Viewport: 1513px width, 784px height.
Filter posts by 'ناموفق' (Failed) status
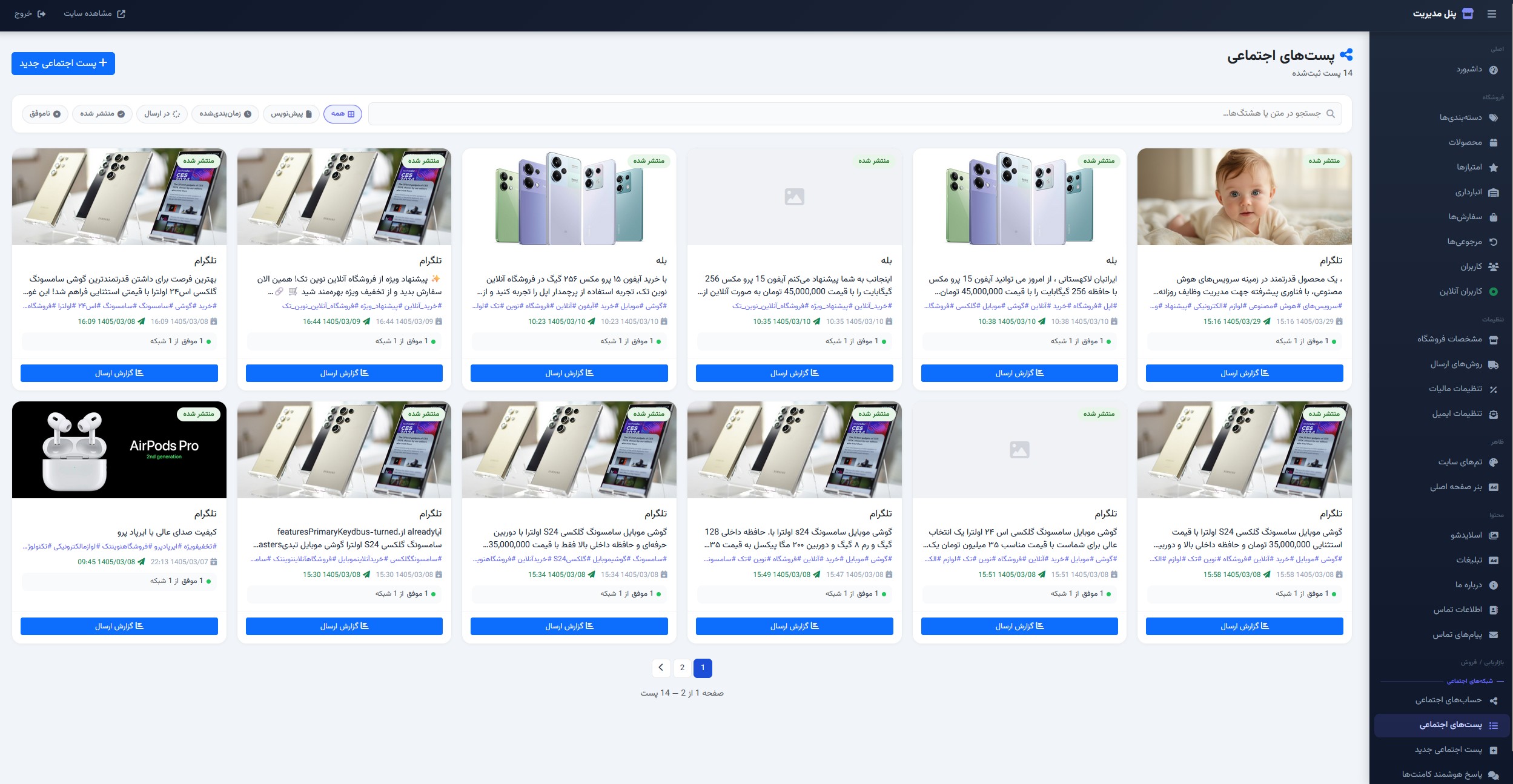tap(45, 114)
